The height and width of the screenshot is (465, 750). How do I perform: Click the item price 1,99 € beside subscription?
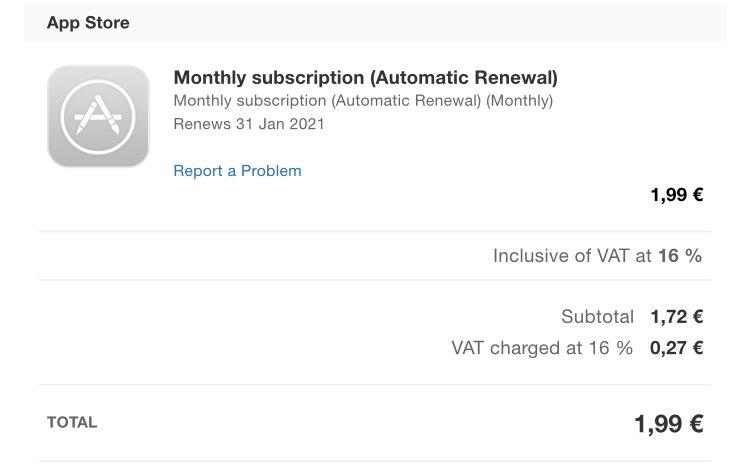pyautogui.click(x=677, y=195)
